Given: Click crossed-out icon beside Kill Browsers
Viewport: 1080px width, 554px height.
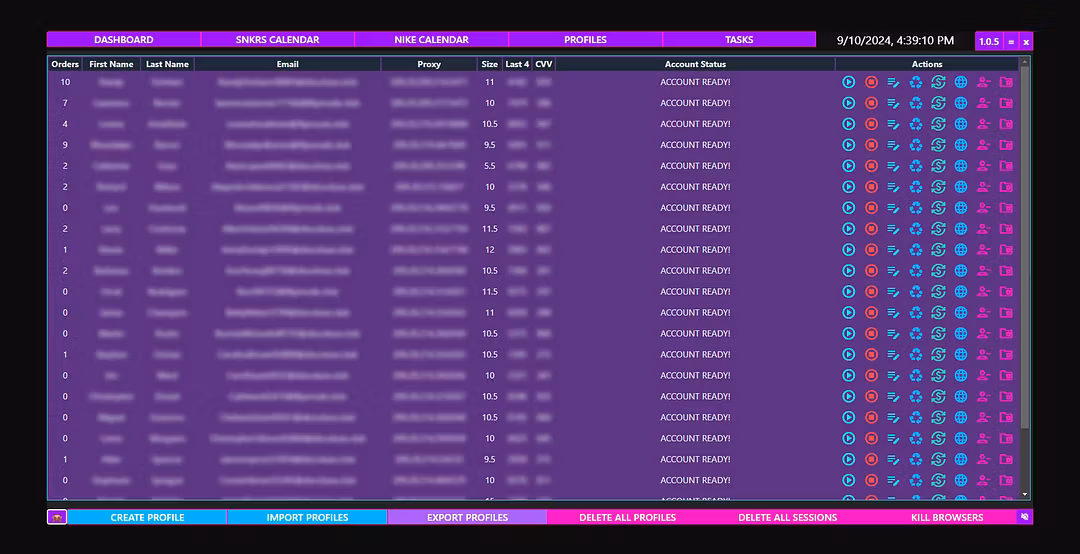Looking at the screenshot, I should [1025, 517].
